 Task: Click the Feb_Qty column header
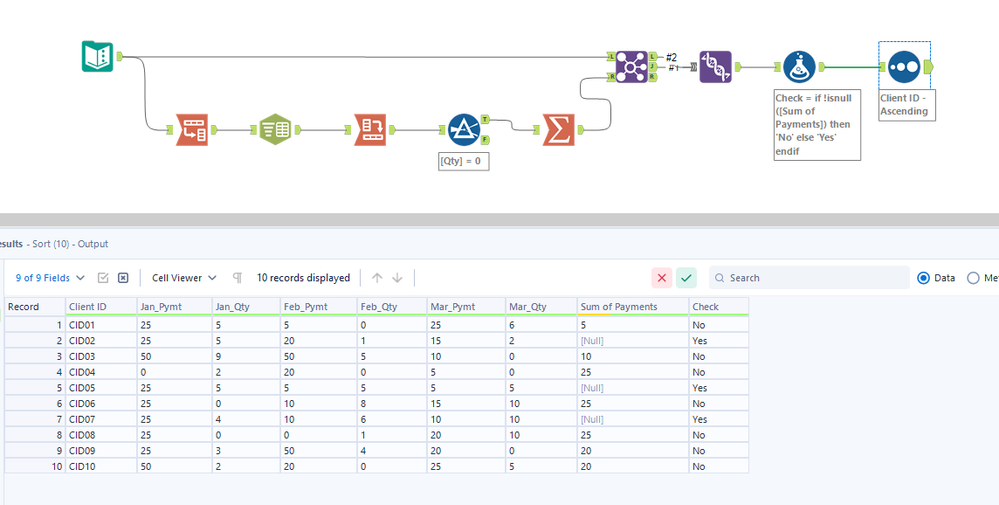(392, 306)
